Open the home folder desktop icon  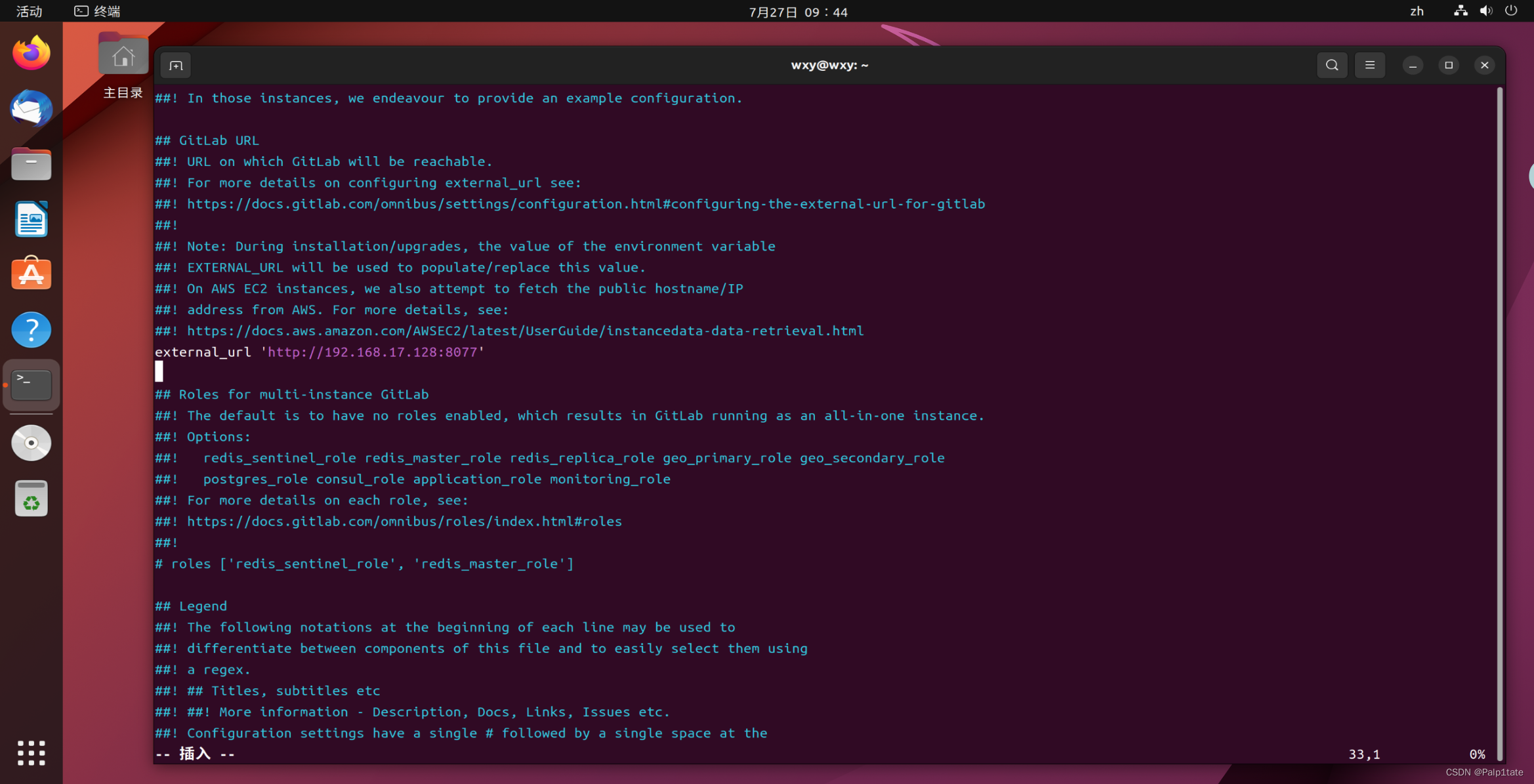click(x=123, y=54)
